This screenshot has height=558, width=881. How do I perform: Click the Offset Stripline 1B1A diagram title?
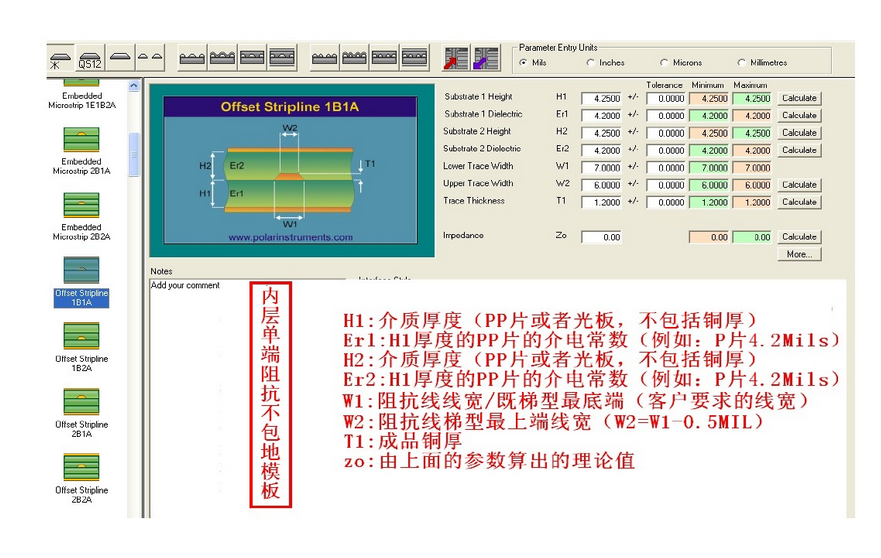pyautogui.click(x=290, y=107)
